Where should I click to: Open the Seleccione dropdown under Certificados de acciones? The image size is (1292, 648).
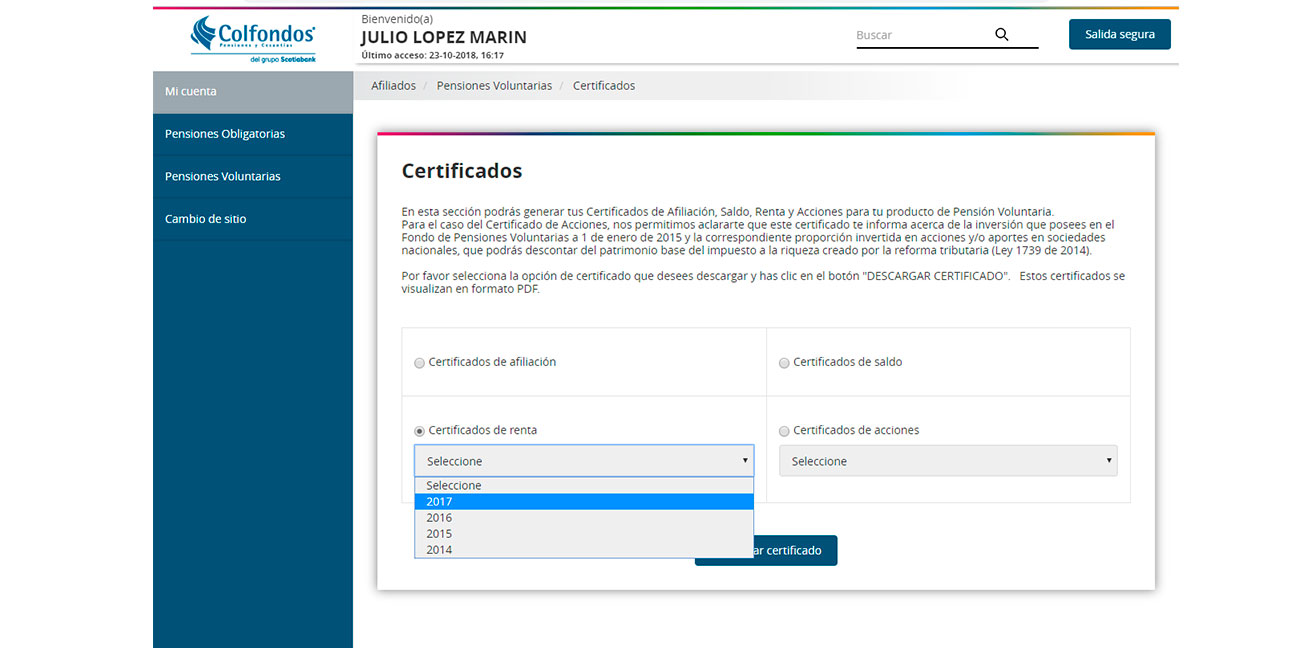pos(947,460)
